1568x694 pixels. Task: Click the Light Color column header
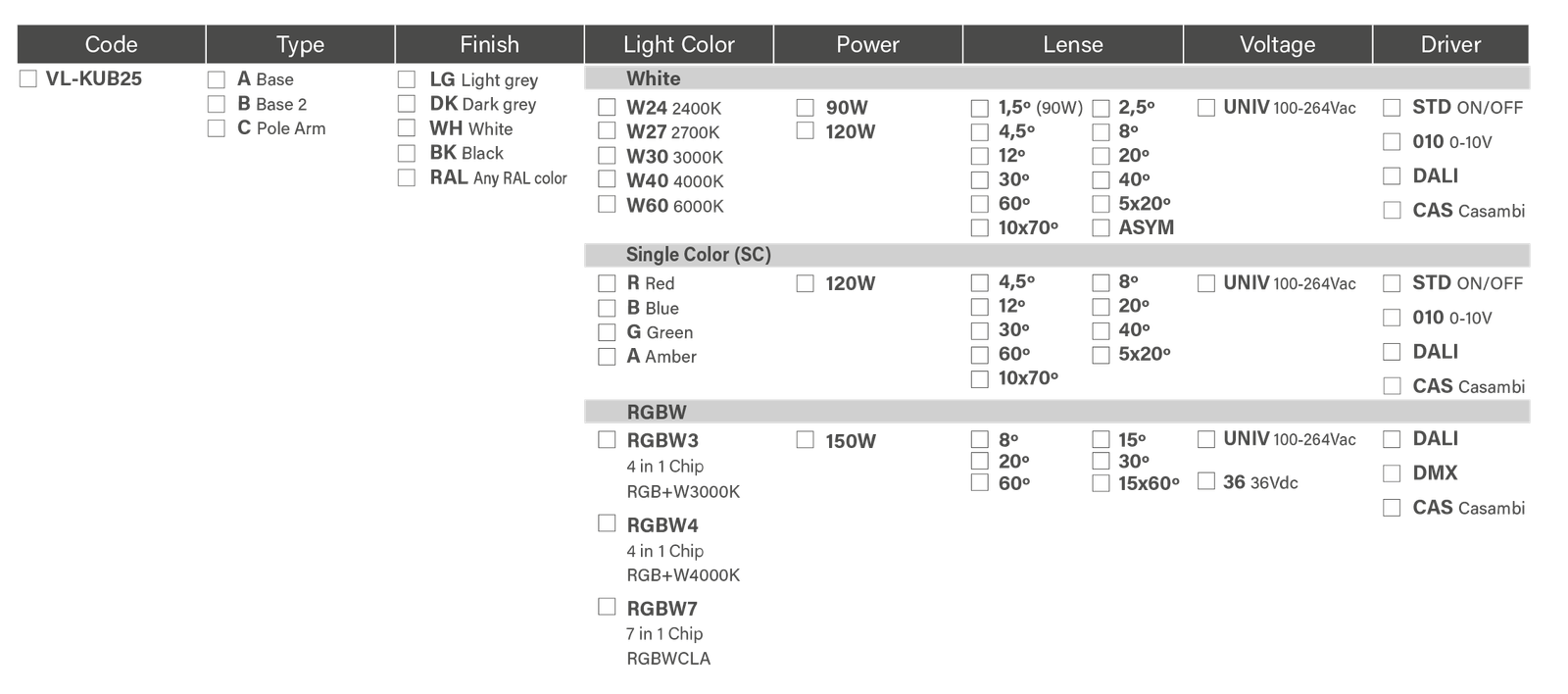click(x=678, y=45)
